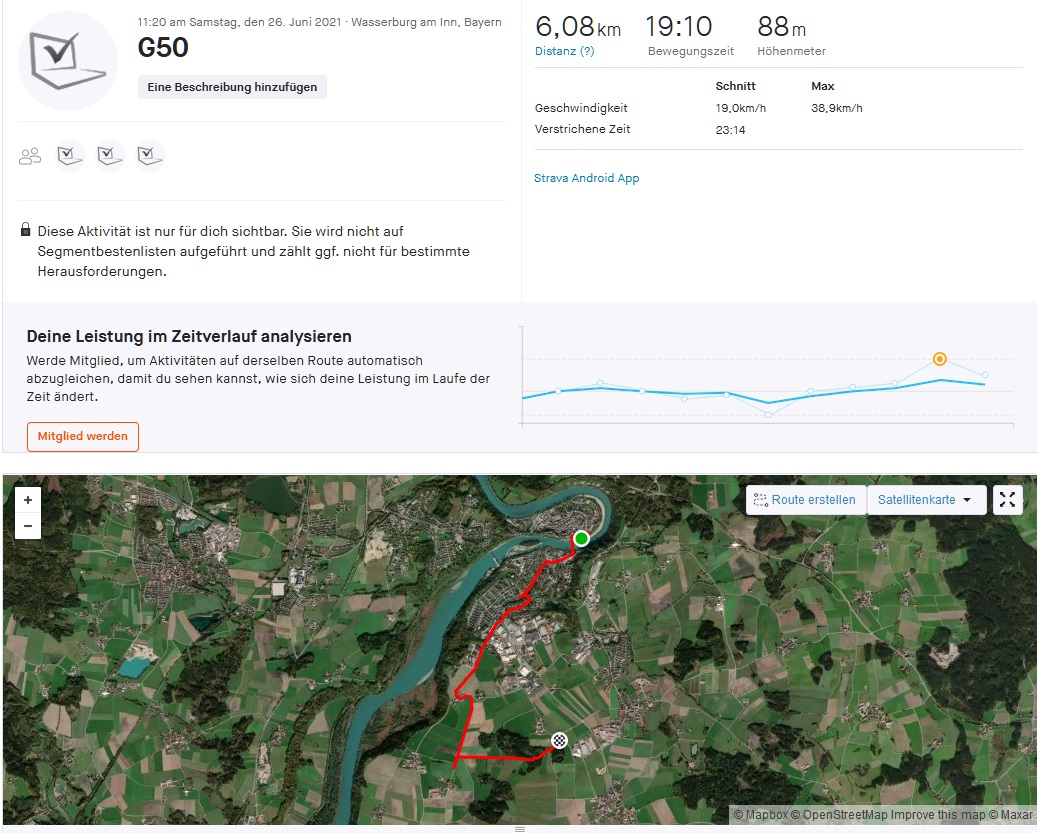The width and height of the screenshot is (1037, 833).
Task: Open the Satellitenkarte map style dropdown
Action: pos(926,500)
